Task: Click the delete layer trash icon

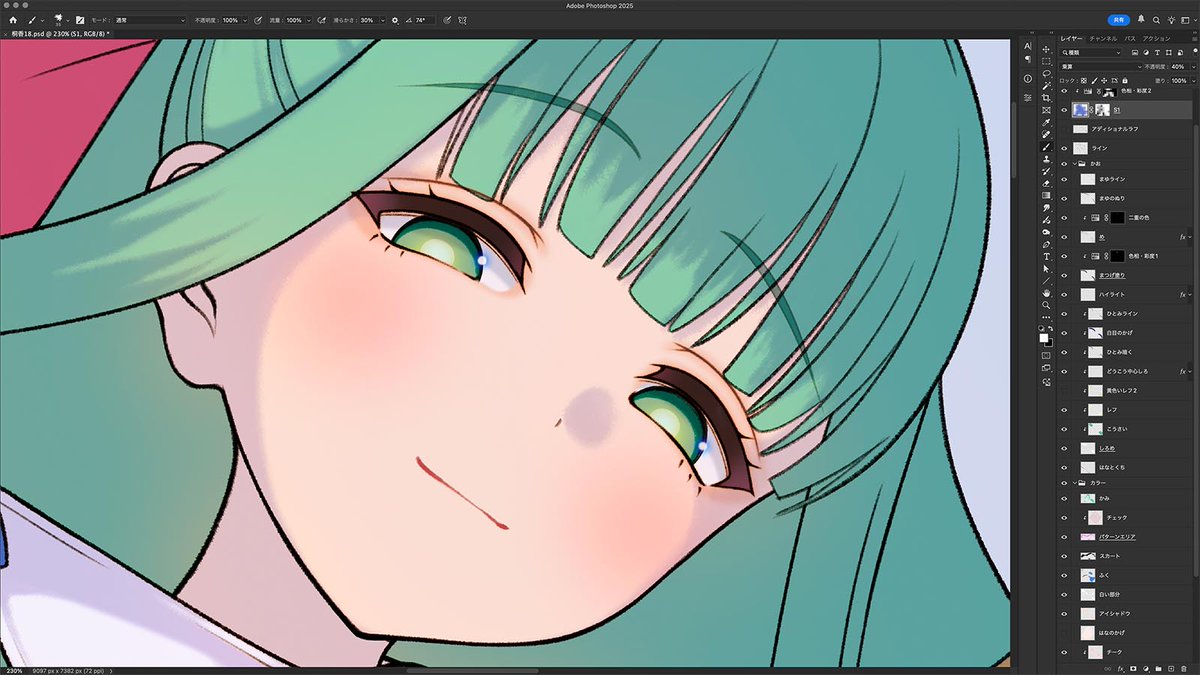Action: [1184, 668]
